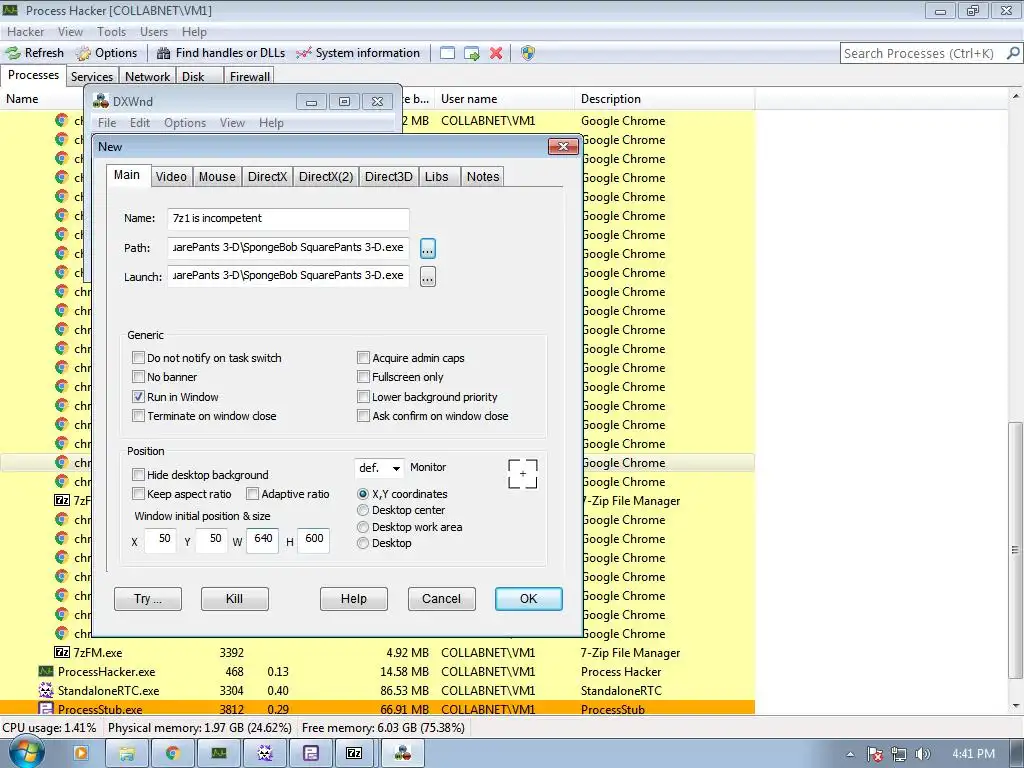Click the blank window toolbar icon

(447, 53)
